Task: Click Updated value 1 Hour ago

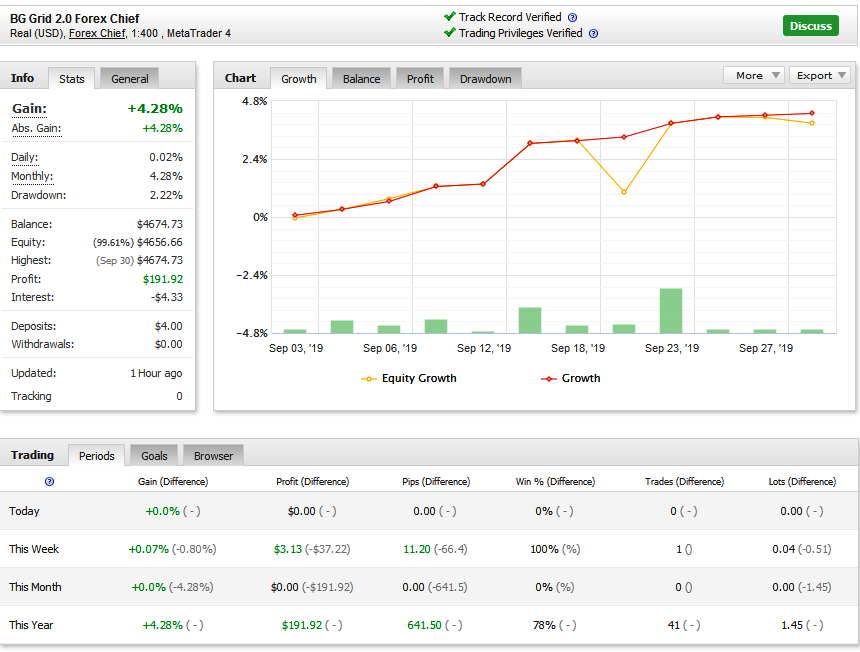Action: point(156,373)
